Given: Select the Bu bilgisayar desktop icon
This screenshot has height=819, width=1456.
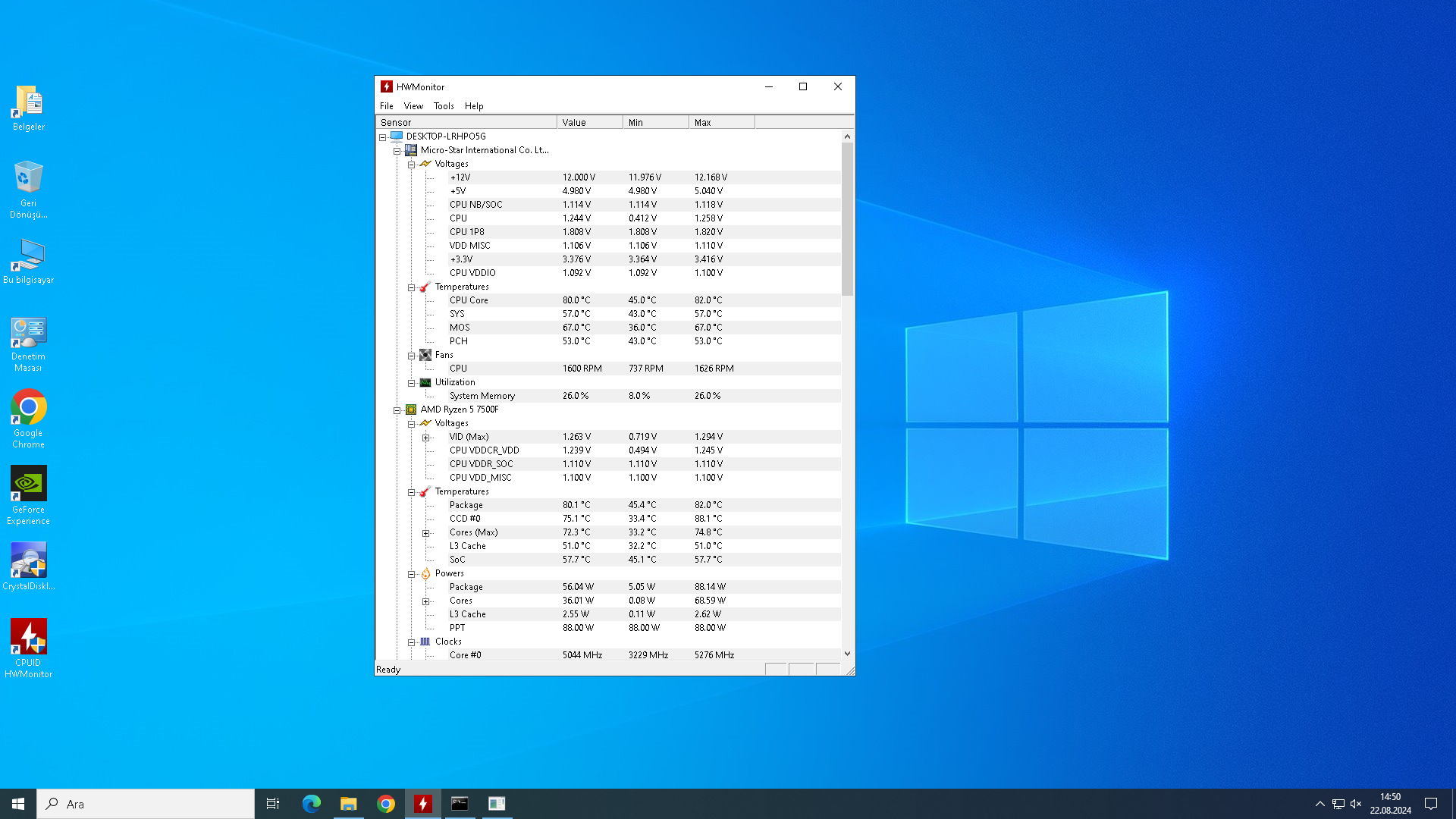Looking at the screenshot, I should (28, 262).
